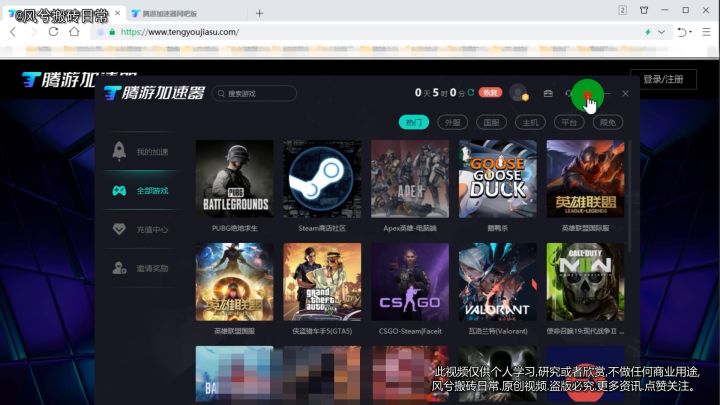Click the toolbox briefcase icon
720x405 pixels.
click(548, 93)
